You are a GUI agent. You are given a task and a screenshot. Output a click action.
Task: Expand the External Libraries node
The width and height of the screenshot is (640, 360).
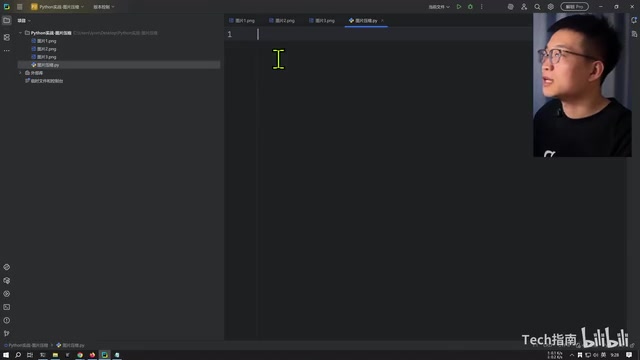point(20,73)
